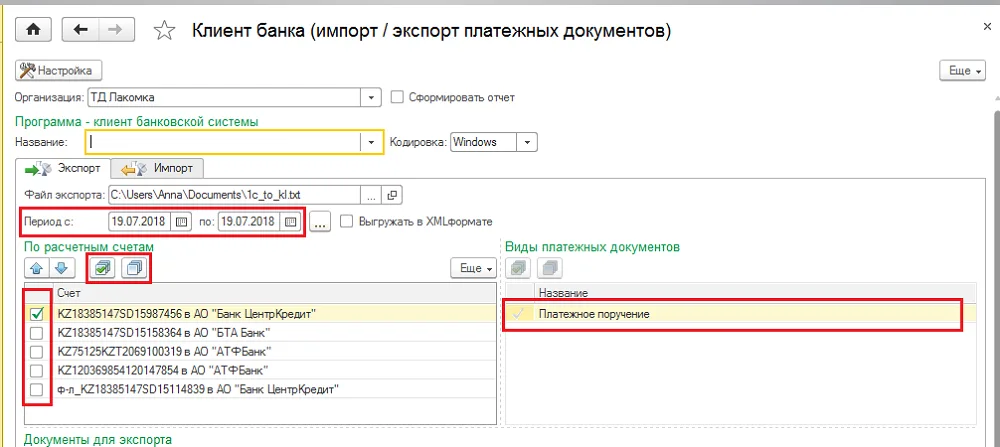Viewport: 1000px width, 447px height.
Task: Go to the home page icon
Action: click(36, 30)
